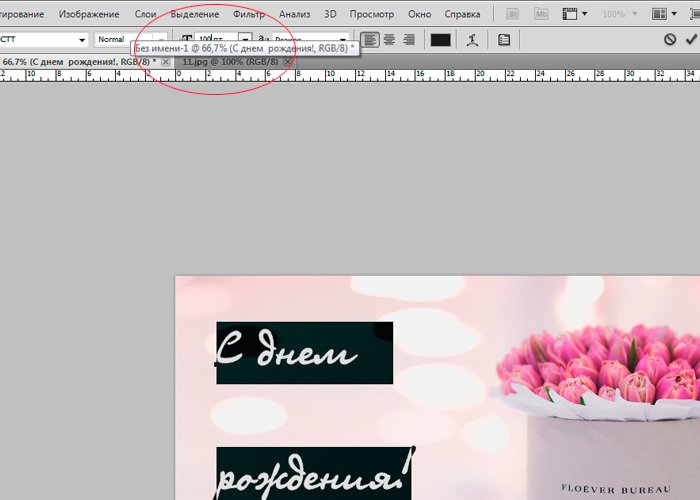
Task: Click the black text color swatch
Action: coord(440,40)
